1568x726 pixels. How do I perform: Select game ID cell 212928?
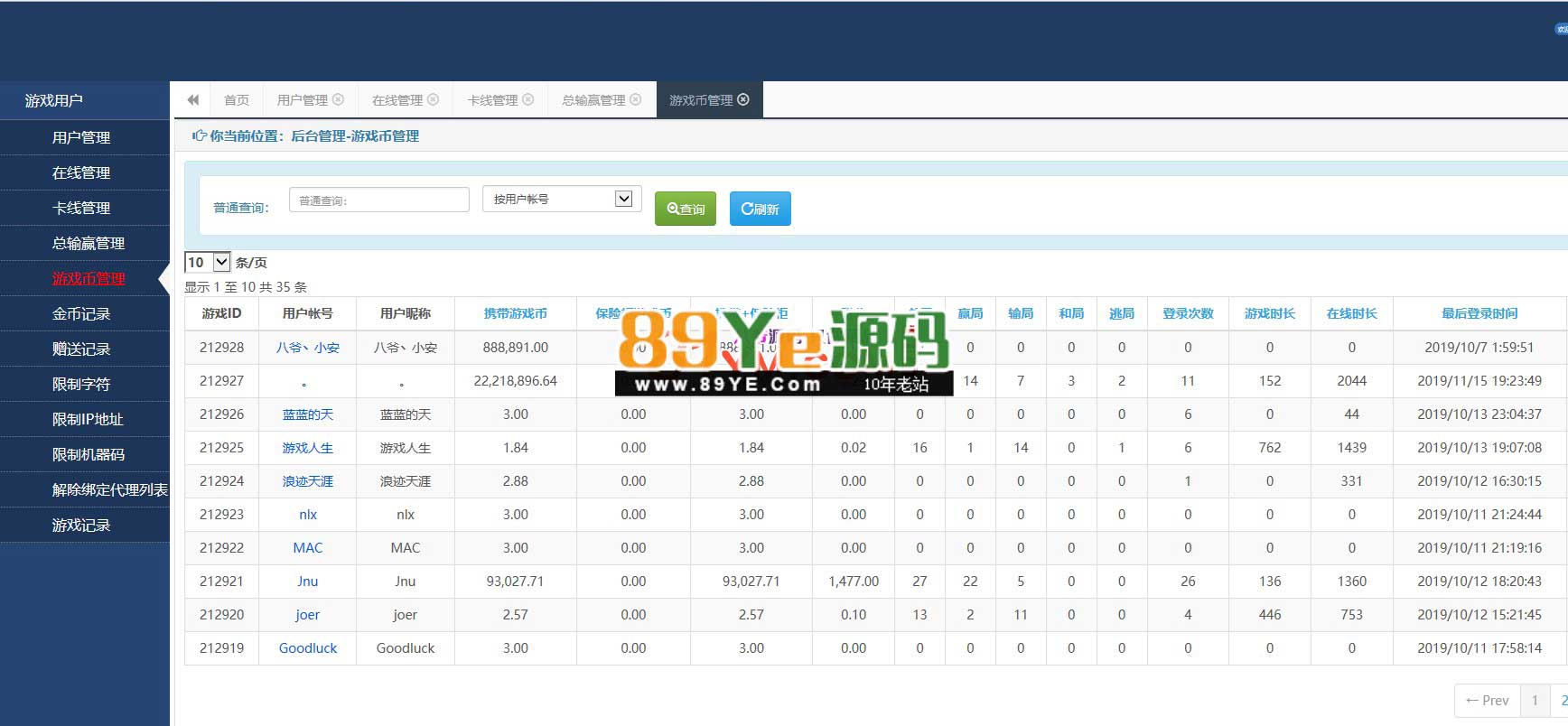222,348
